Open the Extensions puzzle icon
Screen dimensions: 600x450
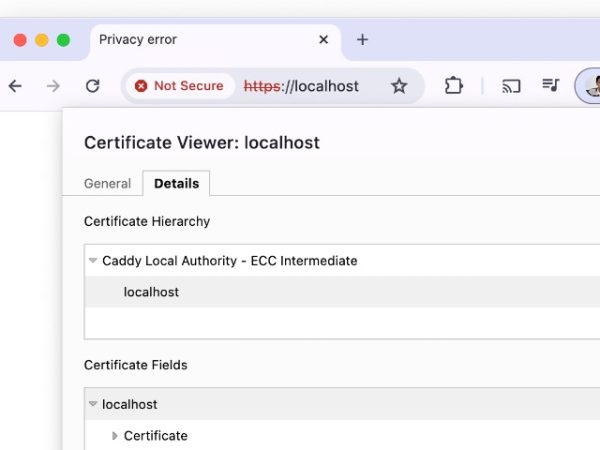pyautogui.click(x=453, y=86)
